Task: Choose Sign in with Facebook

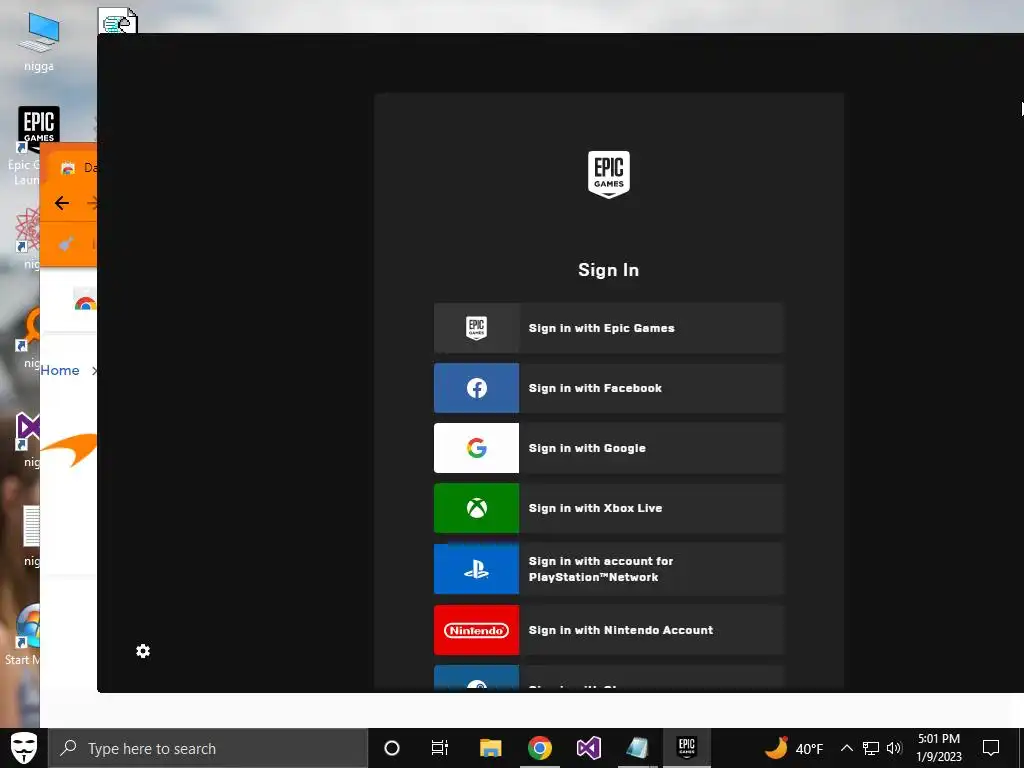Action: pos(608,388)
